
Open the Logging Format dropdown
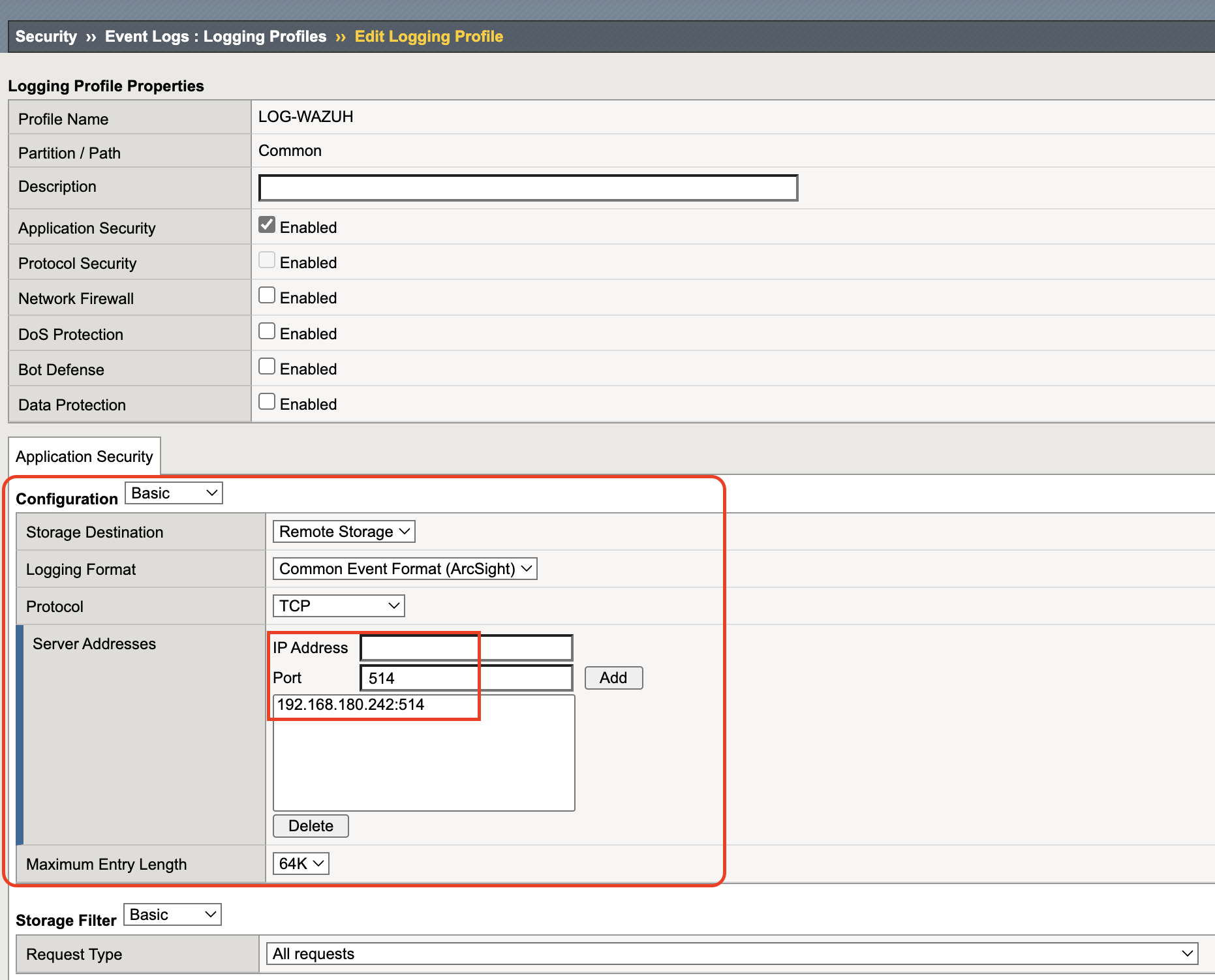click(404, 568)
